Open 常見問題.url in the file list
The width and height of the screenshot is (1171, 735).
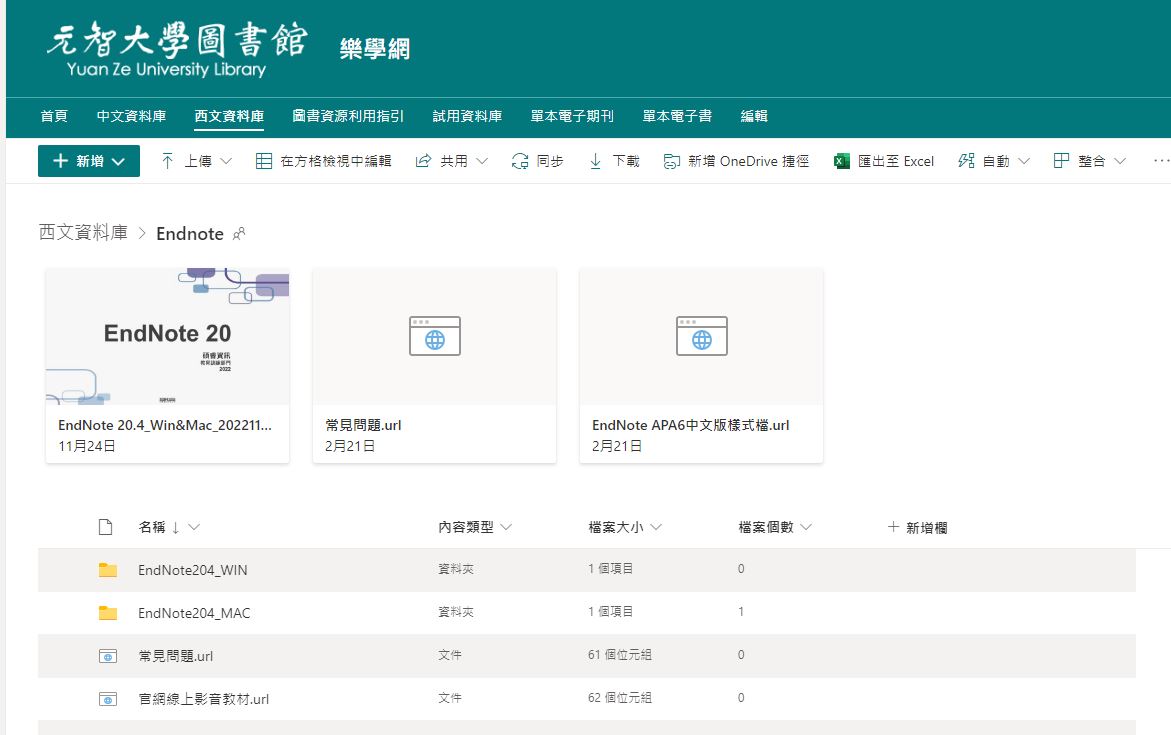point(176,656)
